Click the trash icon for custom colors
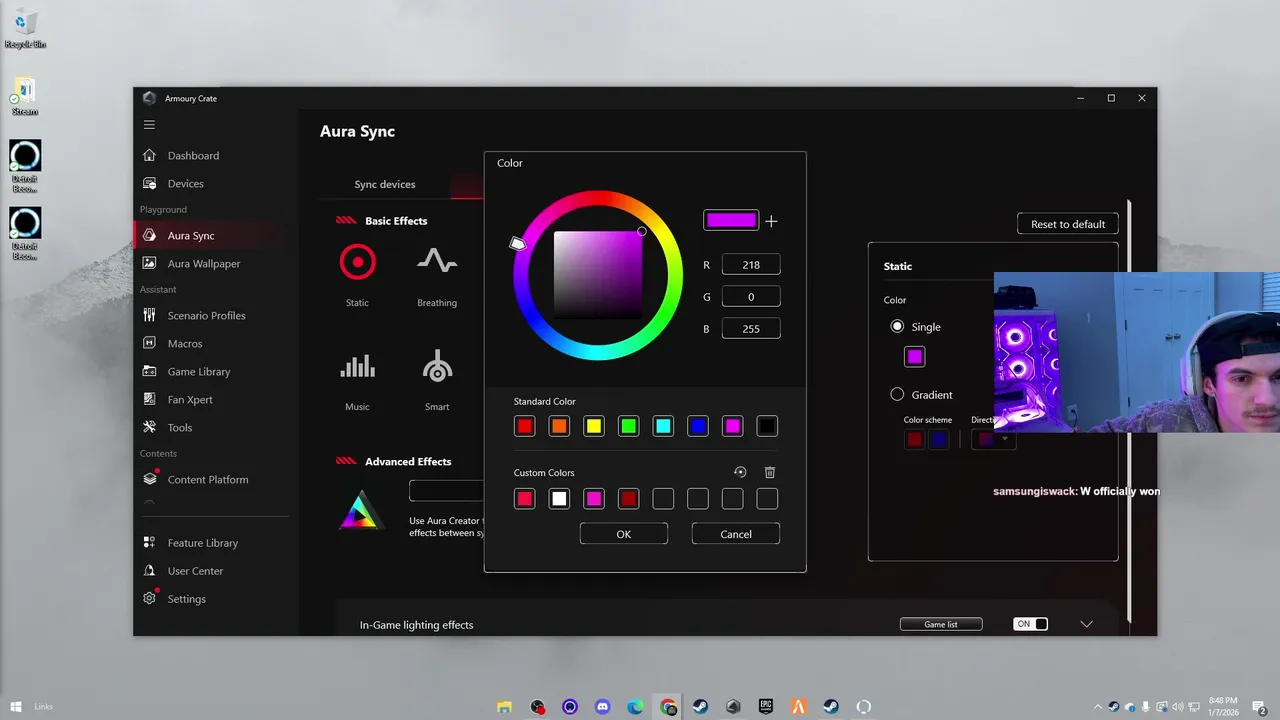Screen dimensions: 1280x720 (x=770, y=472)
